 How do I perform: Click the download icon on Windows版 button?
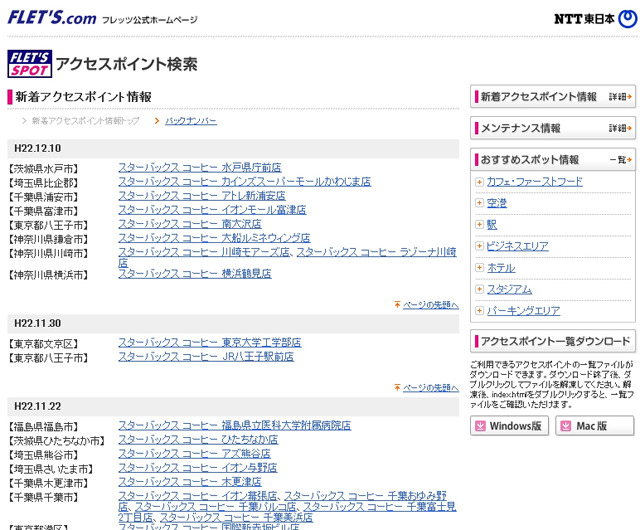click(480, 426)
